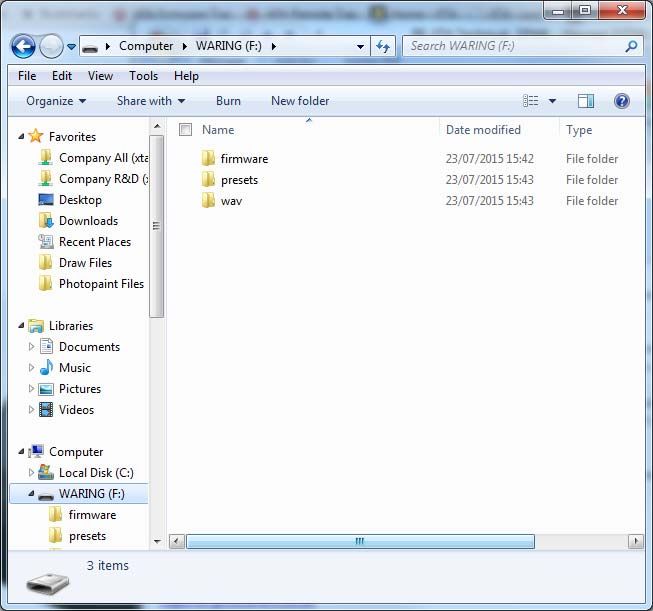
Task: Select the firmware folder icon in file list
Action: (x=208, y=158)
